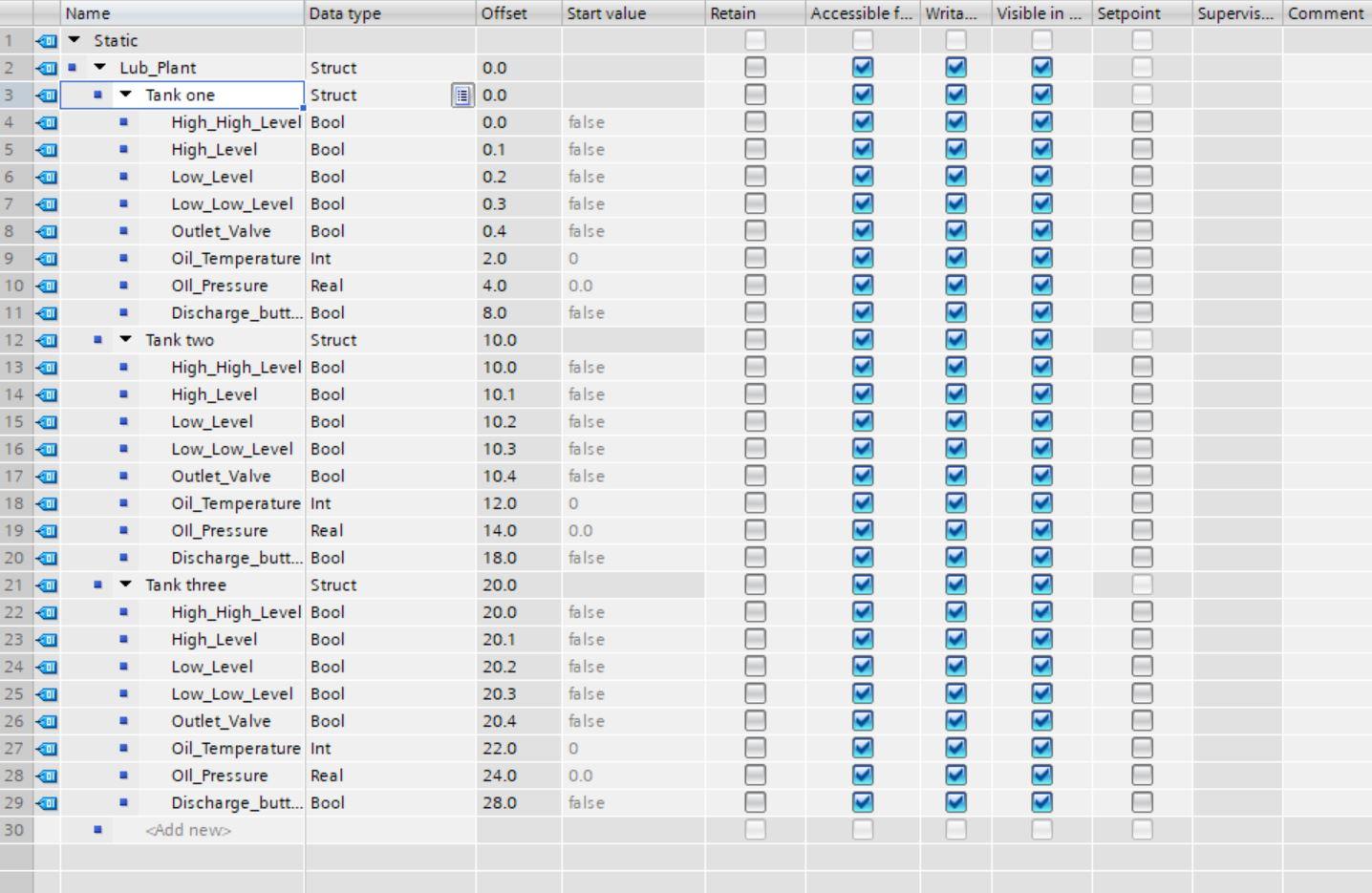Enable Retain for Lub_Plant
Screen dimensions: 1372x893
tap(754, 67)
